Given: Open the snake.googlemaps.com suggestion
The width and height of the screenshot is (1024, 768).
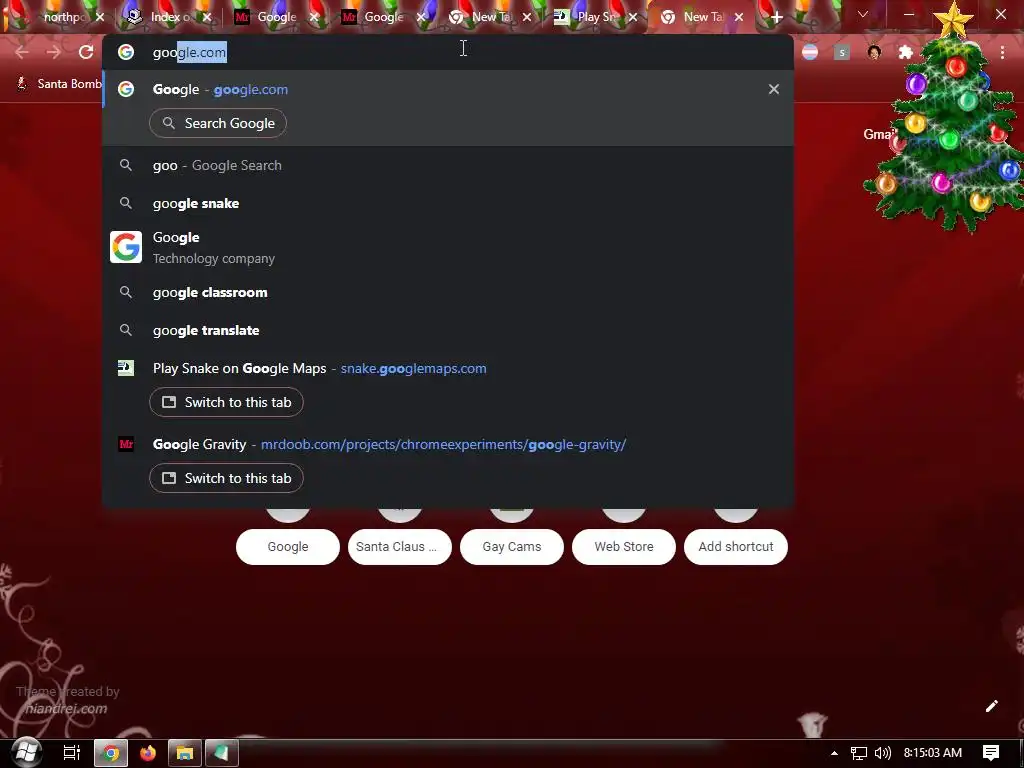Looking at the screenshot, I should (447, 368).
